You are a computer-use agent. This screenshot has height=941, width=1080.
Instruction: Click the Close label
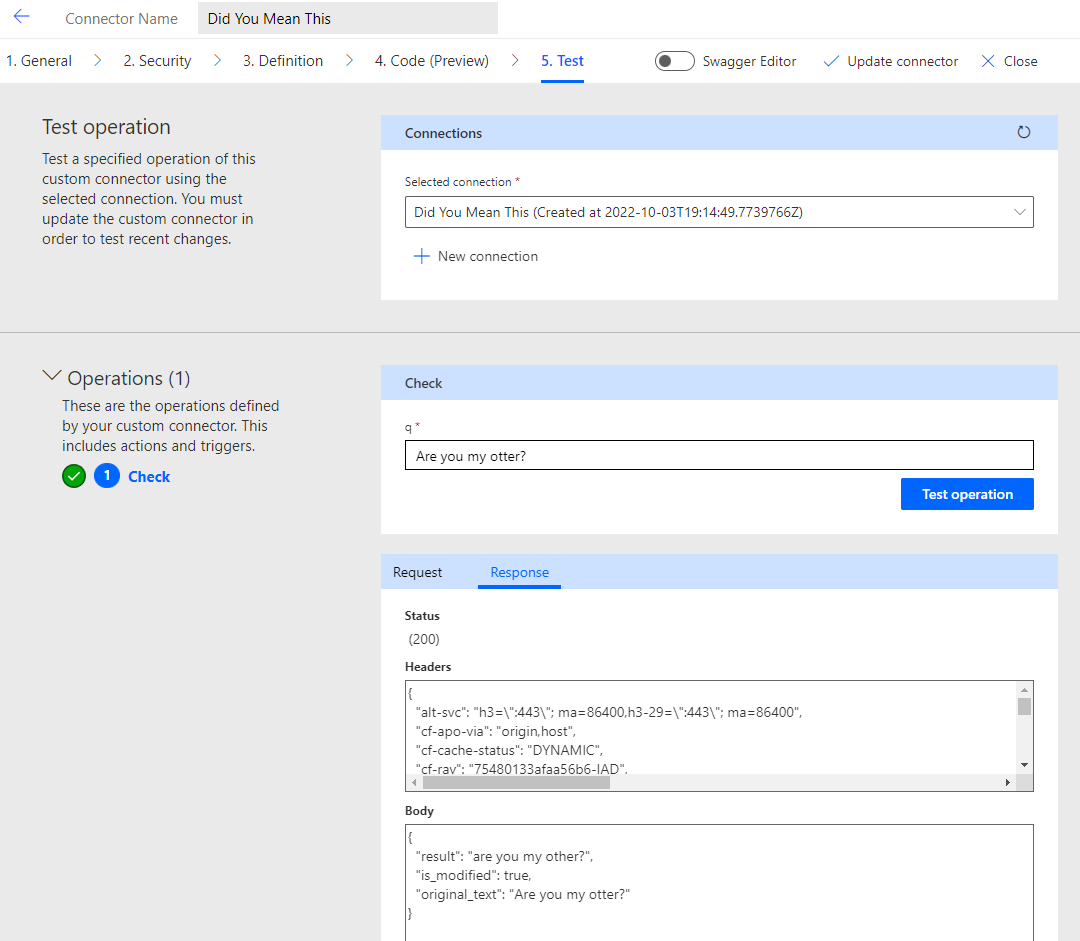(1020, 61)
